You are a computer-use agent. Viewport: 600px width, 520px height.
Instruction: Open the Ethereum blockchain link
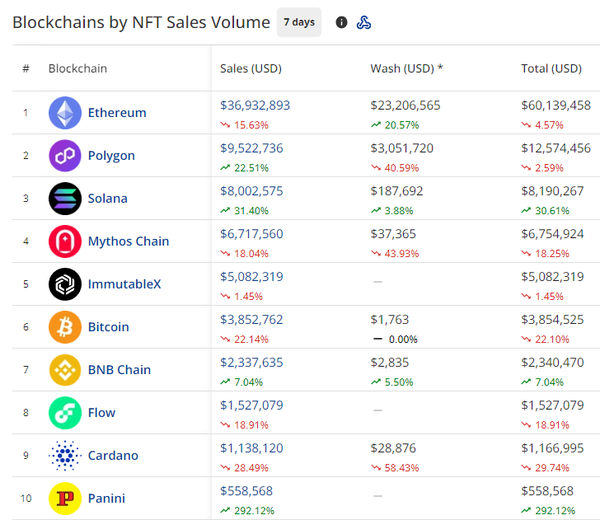tap(117, 113)
